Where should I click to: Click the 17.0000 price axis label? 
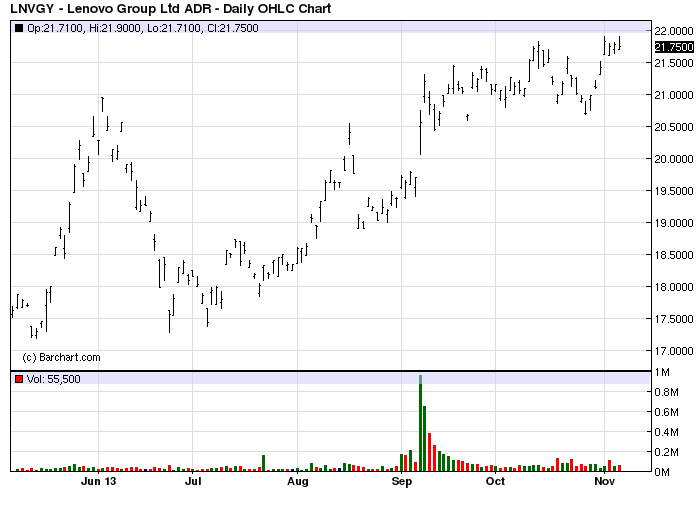coord(674,351)
